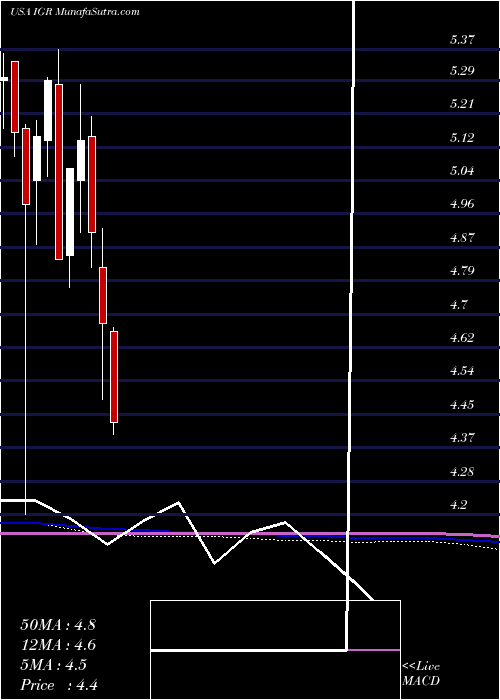
Task: Click the 'Price : 4.4' readout
Action: (x=59, y=685)
